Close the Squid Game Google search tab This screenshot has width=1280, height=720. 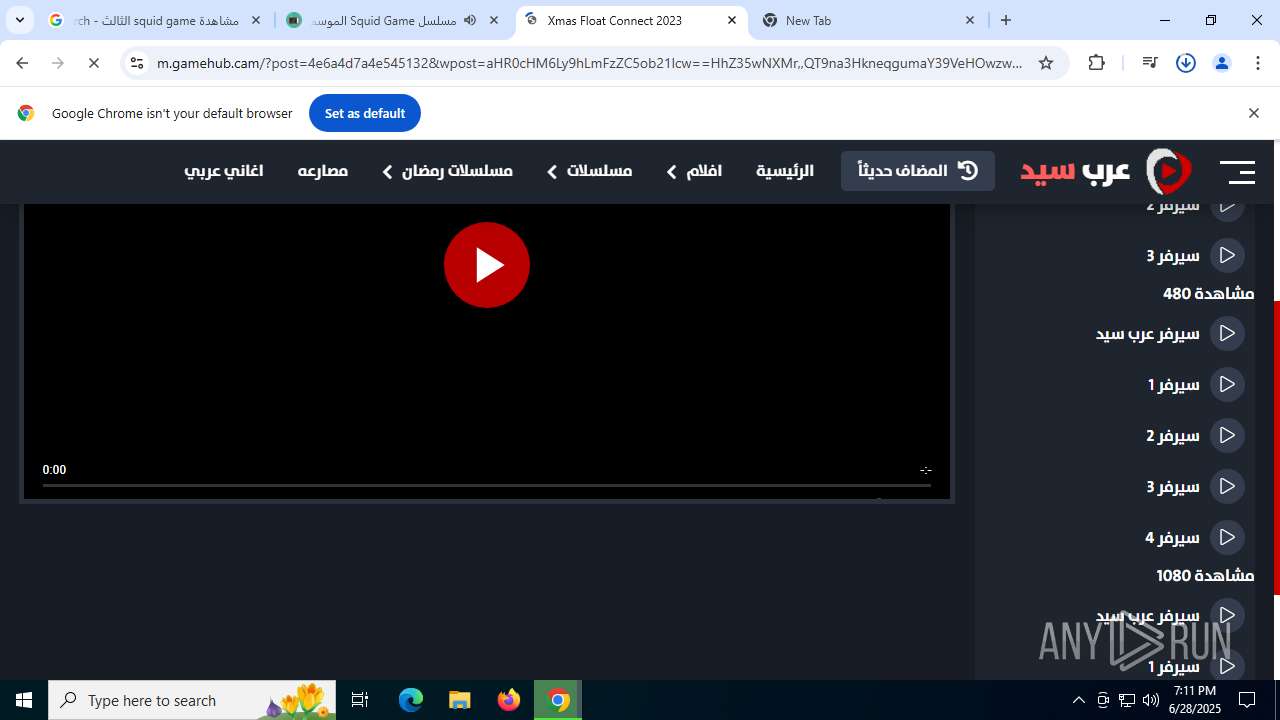[x=256, y=20]
